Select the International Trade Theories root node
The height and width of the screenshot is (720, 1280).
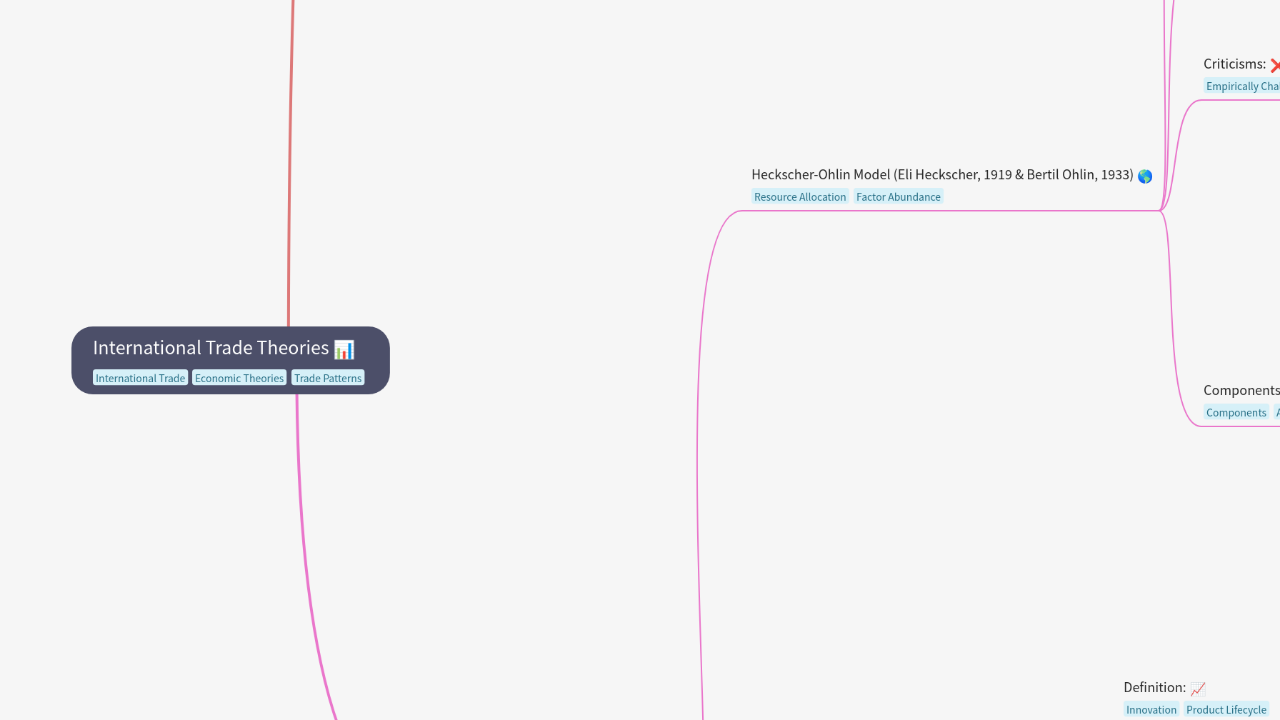230,360
